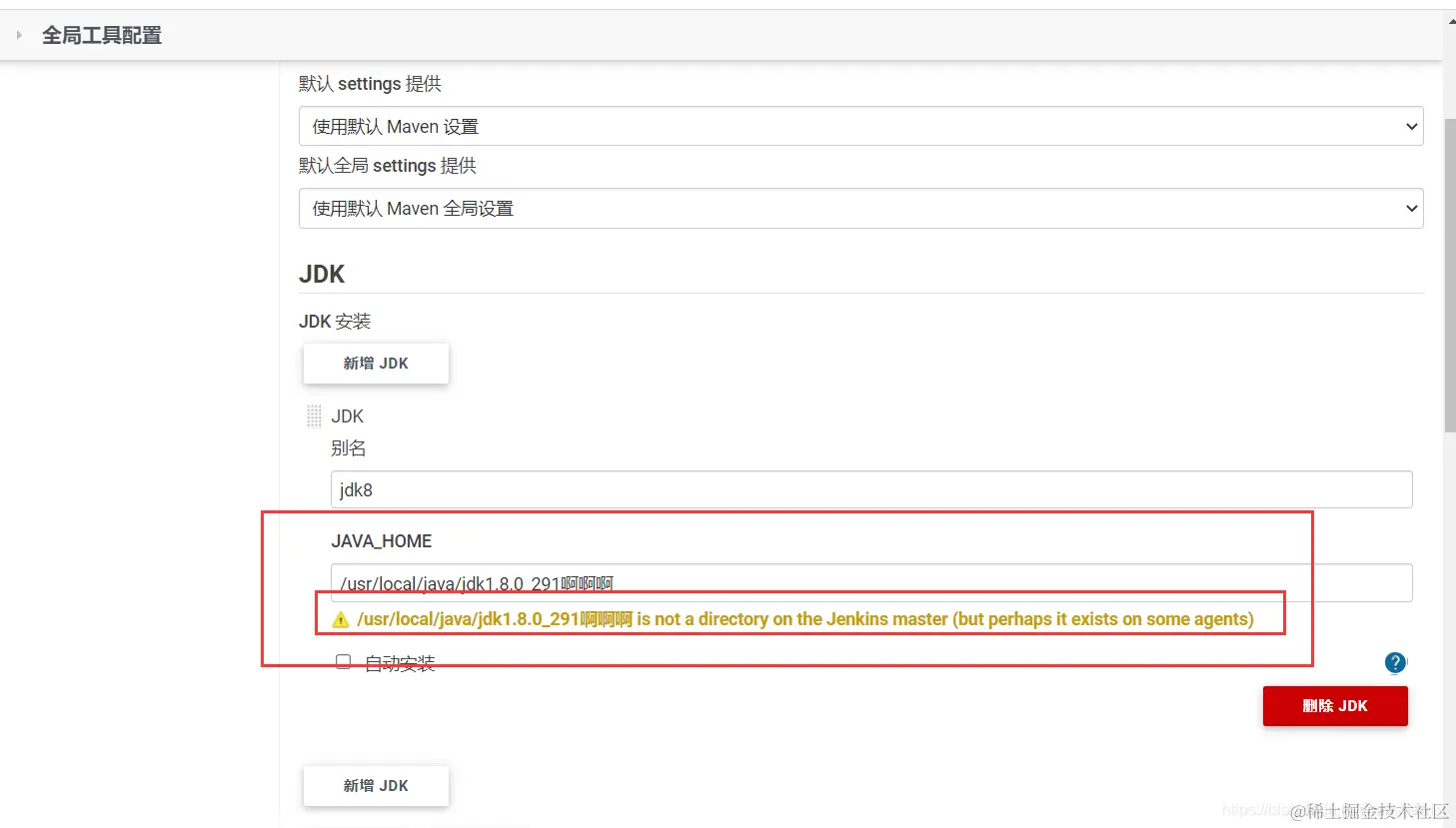This screenshot has width=1456, height=828.
Task: Click the 默认全局 settings 提供 label
Action: pyautogui.click(x=388, y=166)
